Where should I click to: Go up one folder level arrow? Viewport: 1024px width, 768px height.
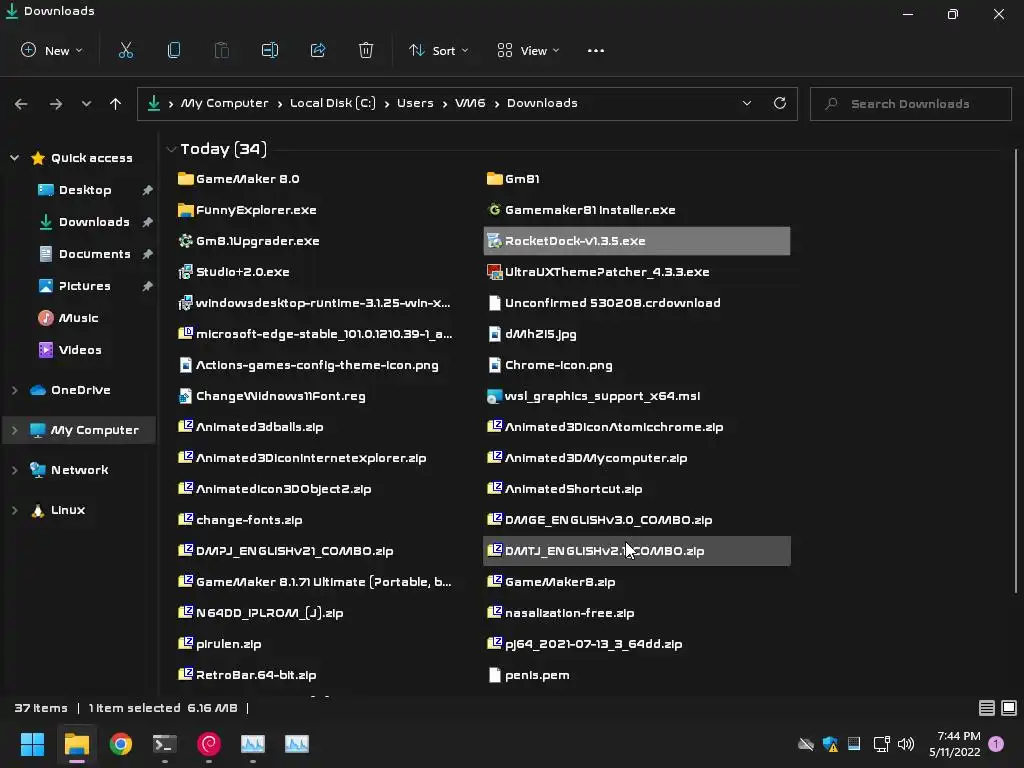(116, 104)
